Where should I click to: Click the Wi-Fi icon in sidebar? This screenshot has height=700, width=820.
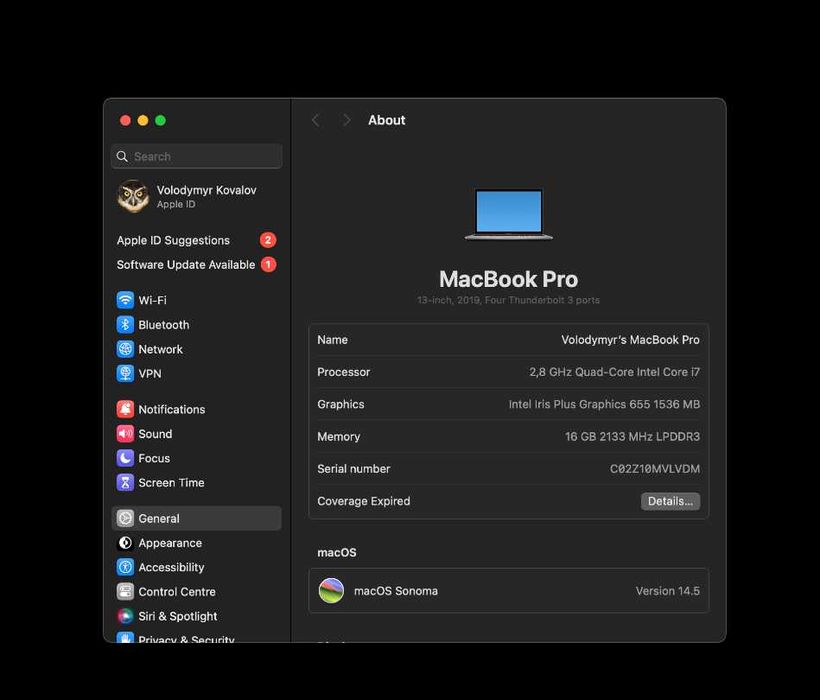coord(125,300)
